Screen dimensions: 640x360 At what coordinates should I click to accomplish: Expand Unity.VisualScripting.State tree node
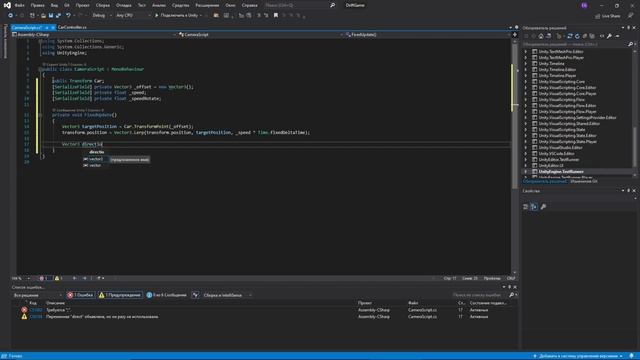point(526,130)
